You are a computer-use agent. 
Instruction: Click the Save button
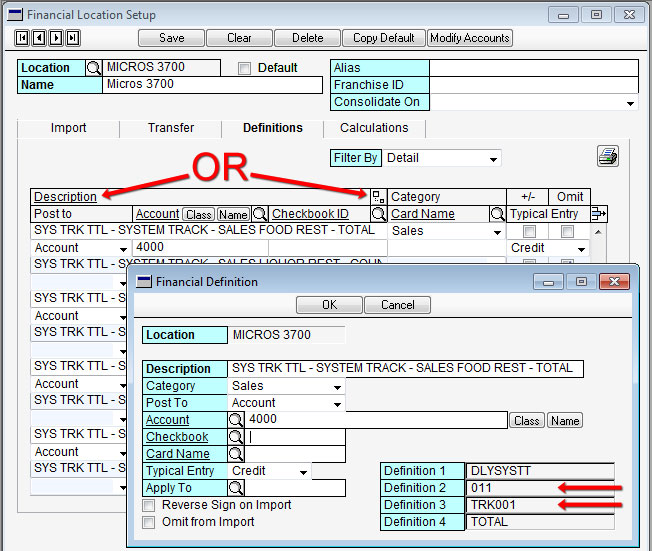(x=171, y=38)
